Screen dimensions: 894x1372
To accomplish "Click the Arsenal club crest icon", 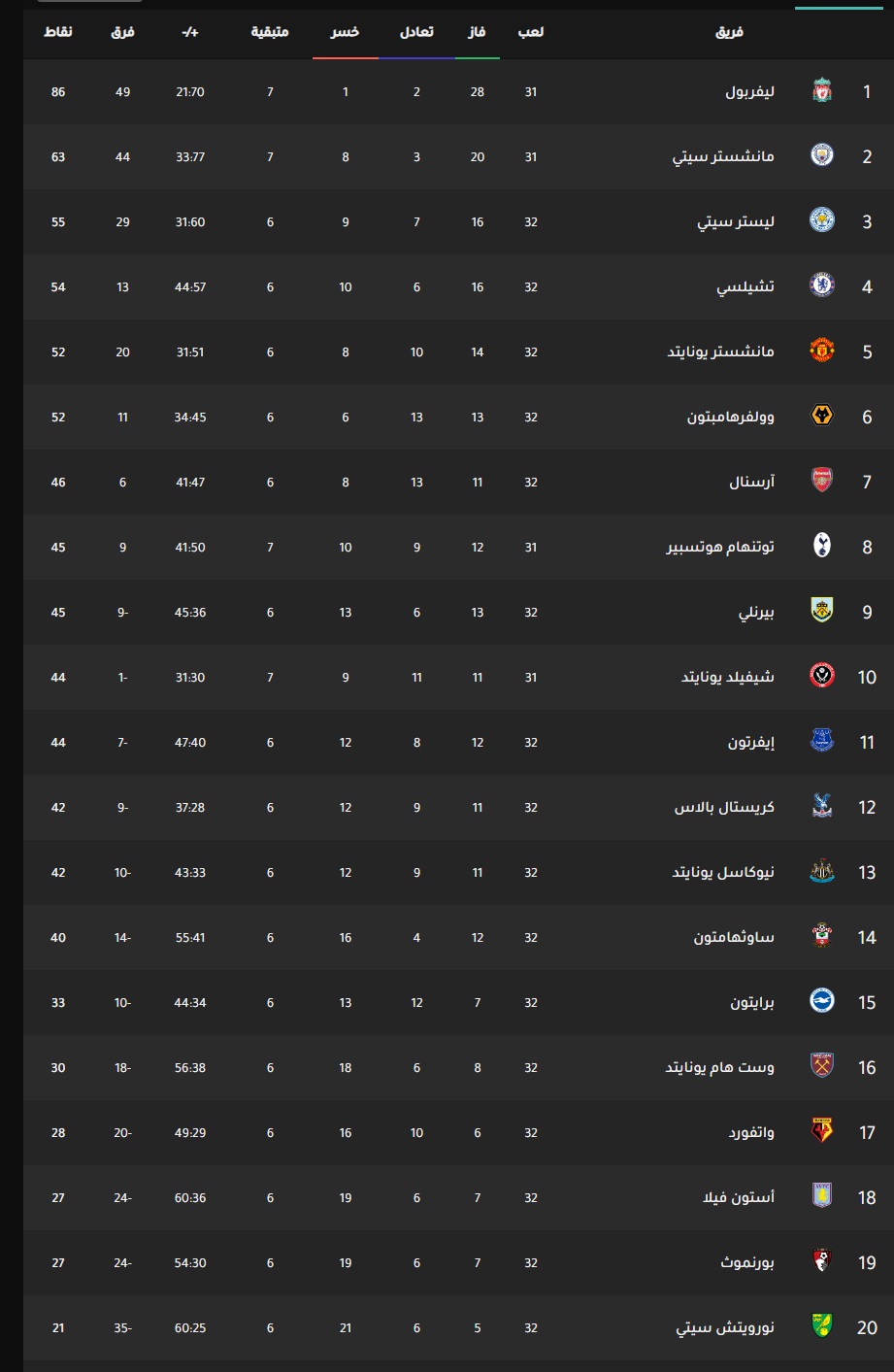I will tap(822, 482).
